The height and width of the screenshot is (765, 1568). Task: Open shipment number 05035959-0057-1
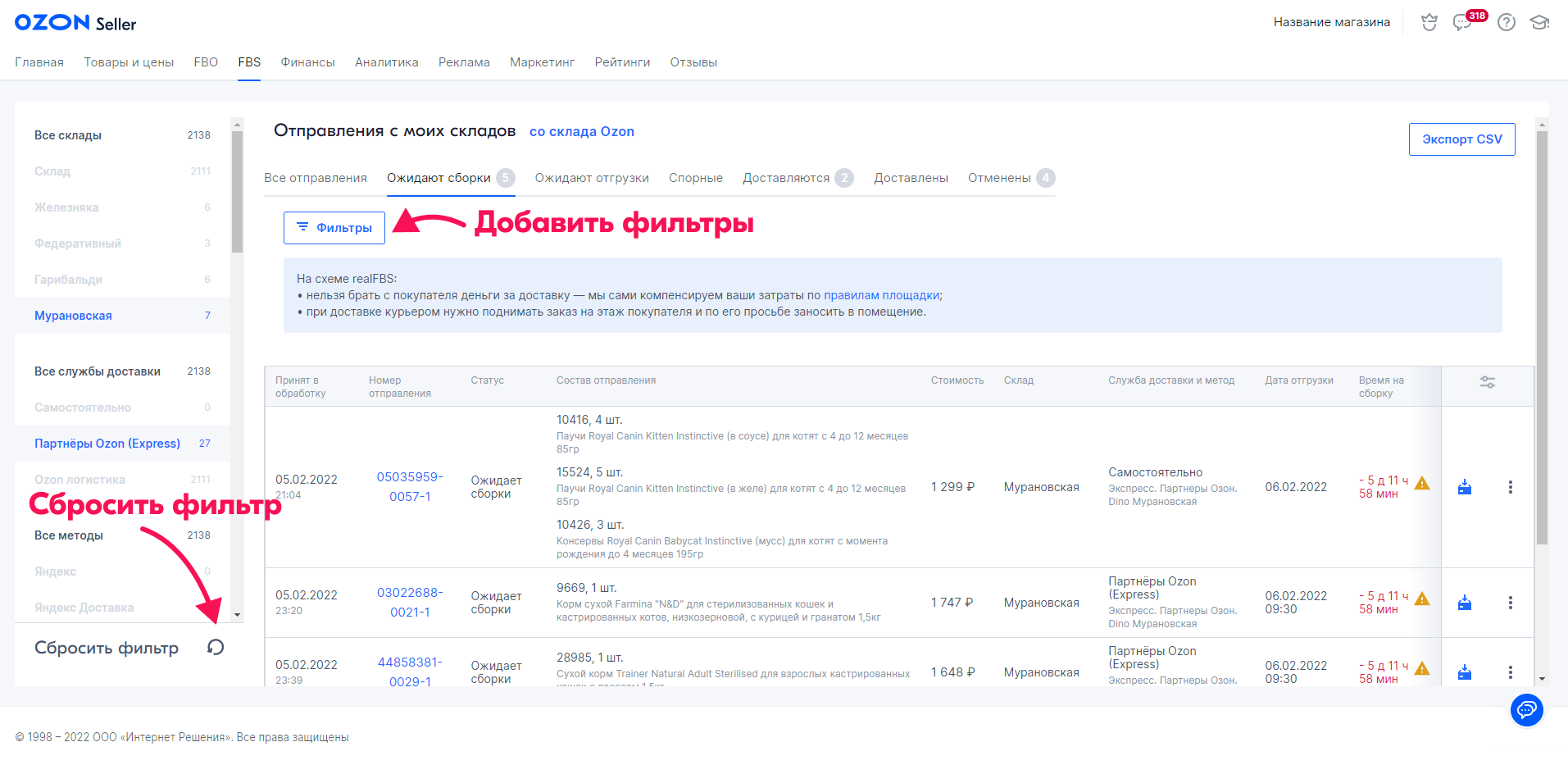tap(410, 487)
